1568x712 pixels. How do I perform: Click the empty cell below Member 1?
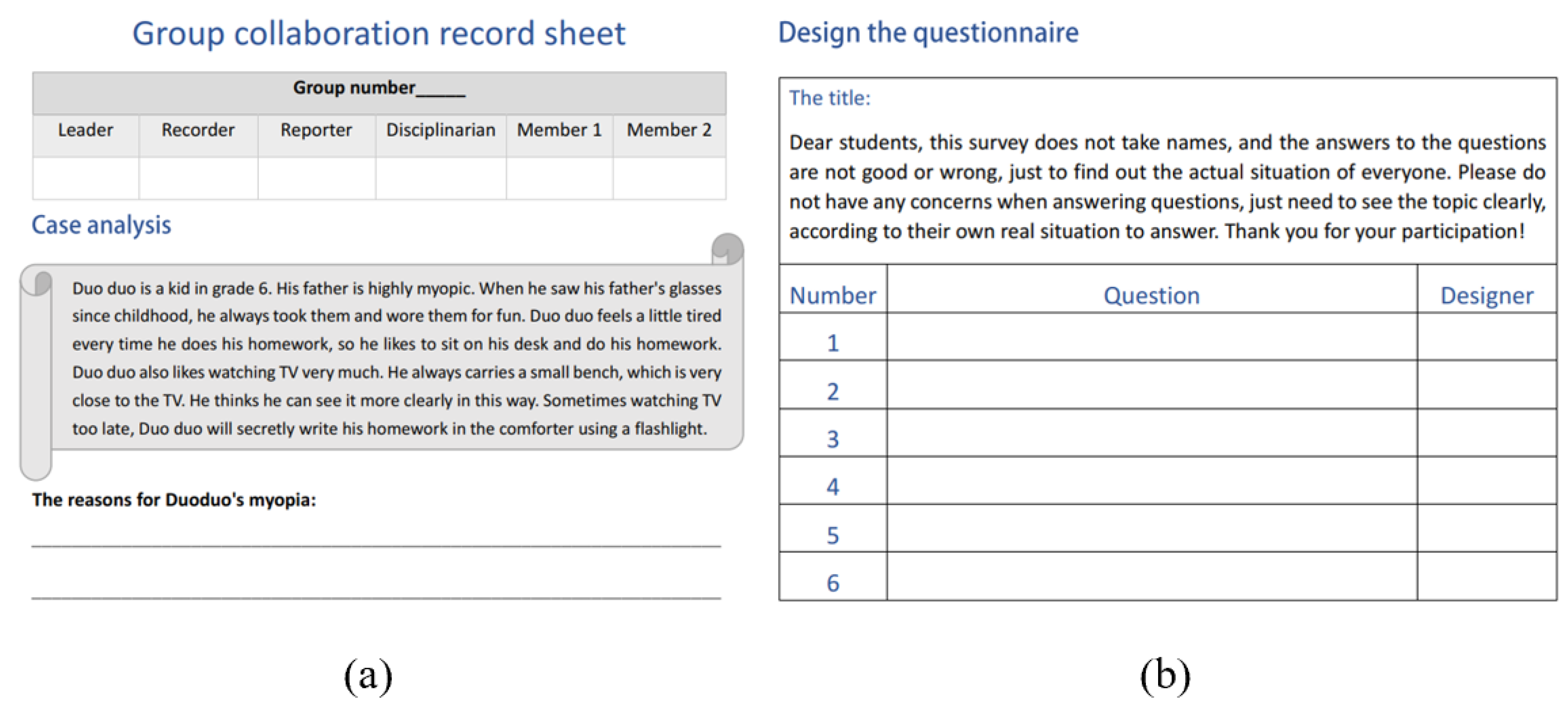click(559, 178)
